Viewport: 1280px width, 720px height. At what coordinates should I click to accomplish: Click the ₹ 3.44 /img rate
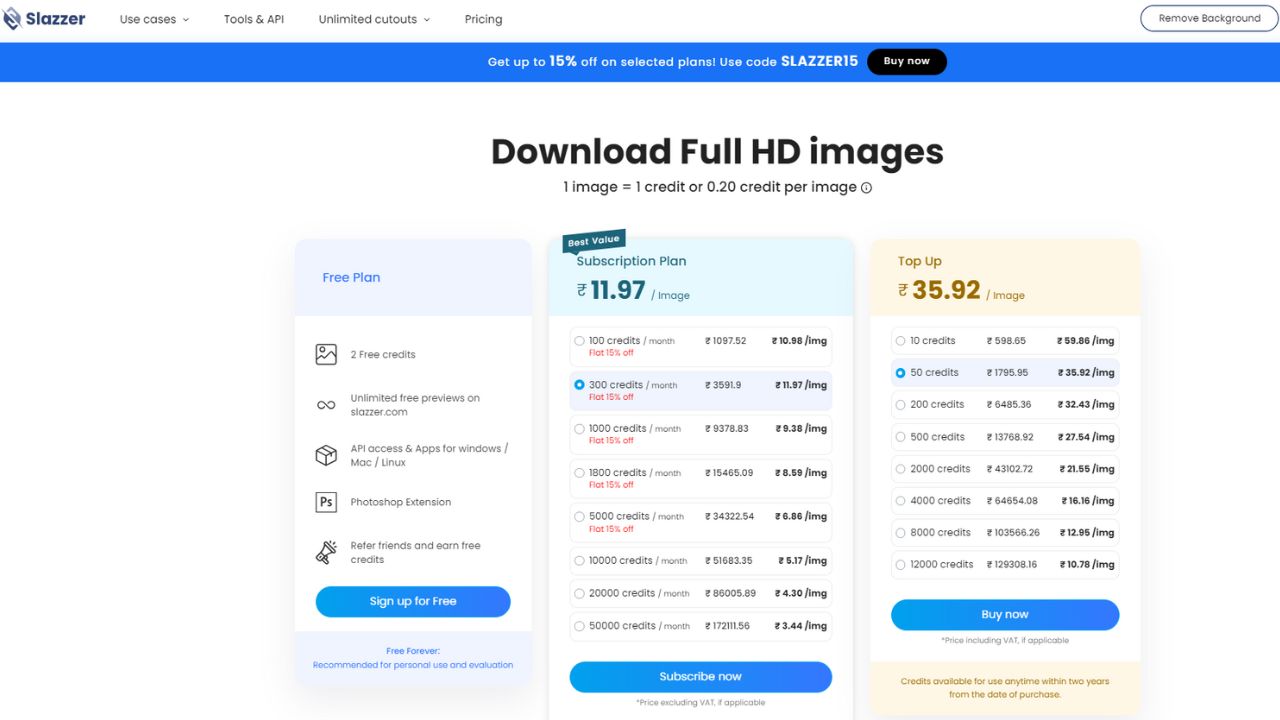tap(799, 626)
